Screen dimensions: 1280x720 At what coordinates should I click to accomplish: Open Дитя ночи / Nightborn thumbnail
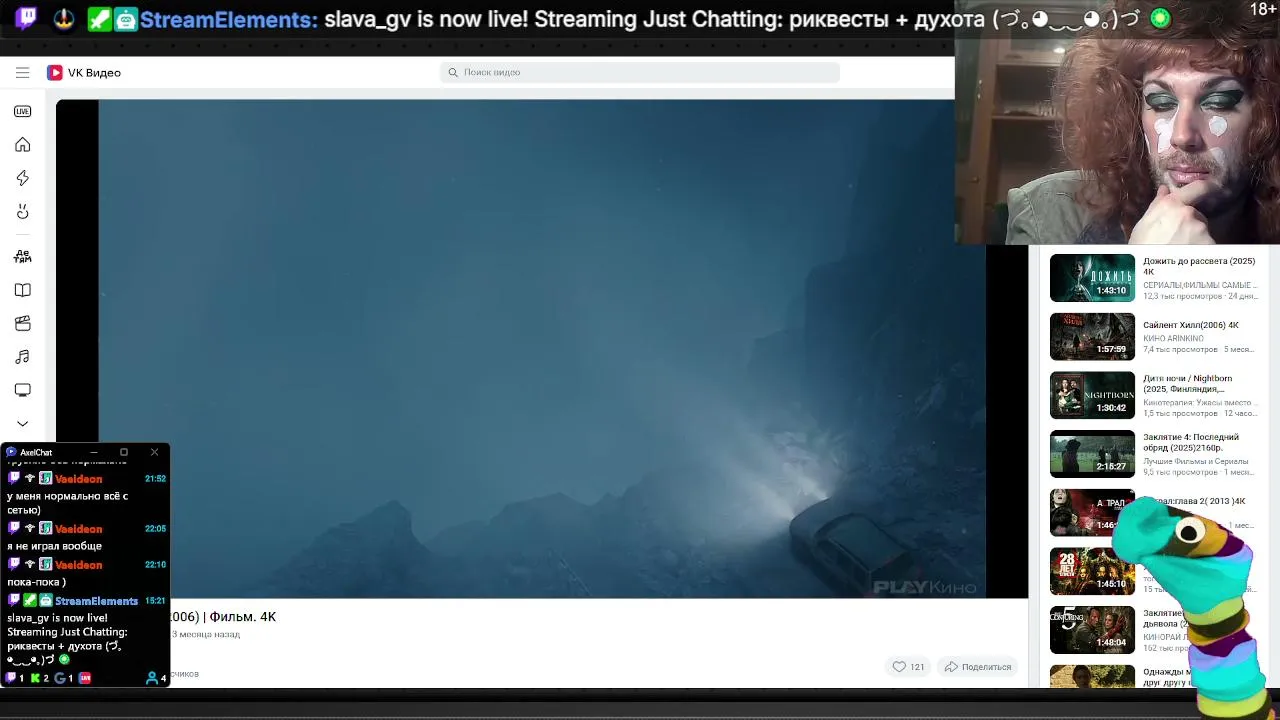pos(1092,395)
